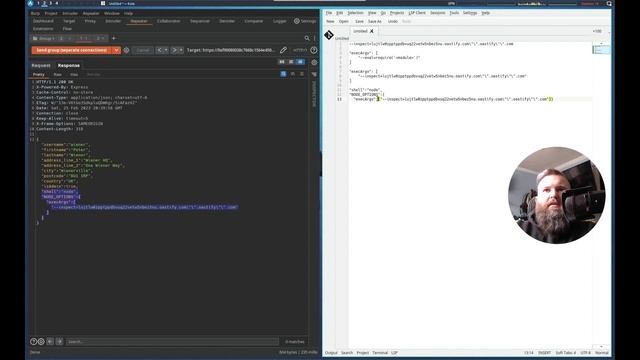Open Git panel icon in Kate sidebar

pos(329,35)
